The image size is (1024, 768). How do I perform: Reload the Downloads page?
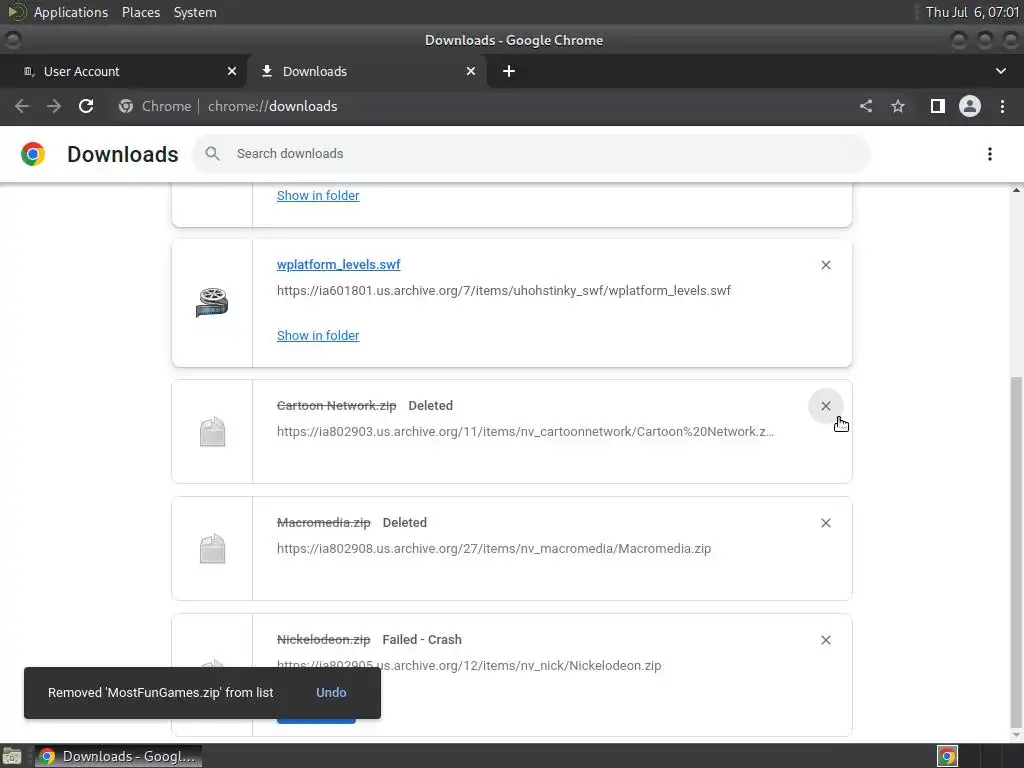point(86,106)
